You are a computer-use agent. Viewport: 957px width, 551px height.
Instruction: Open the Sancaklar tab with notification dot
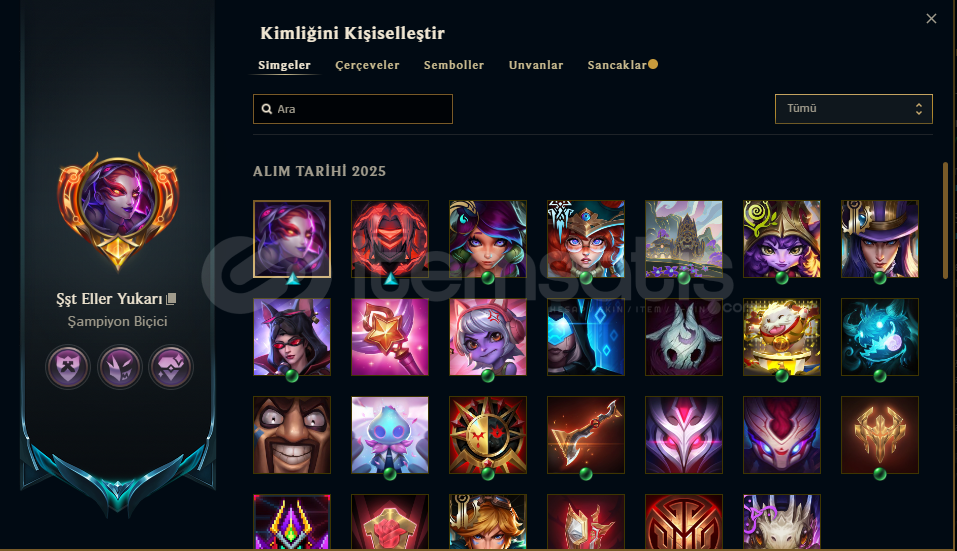pos(622,65)
